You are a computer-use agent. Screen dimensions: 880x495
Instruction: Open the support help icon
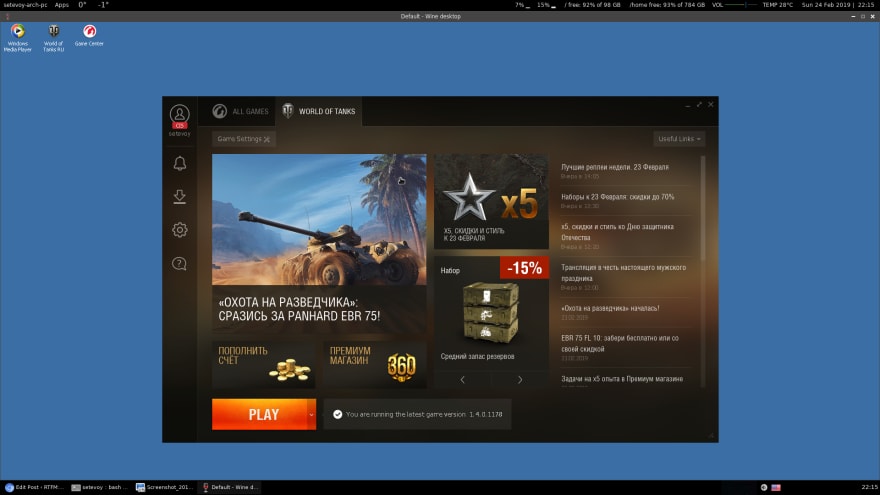pyautogui.click(x=180, y=263)
